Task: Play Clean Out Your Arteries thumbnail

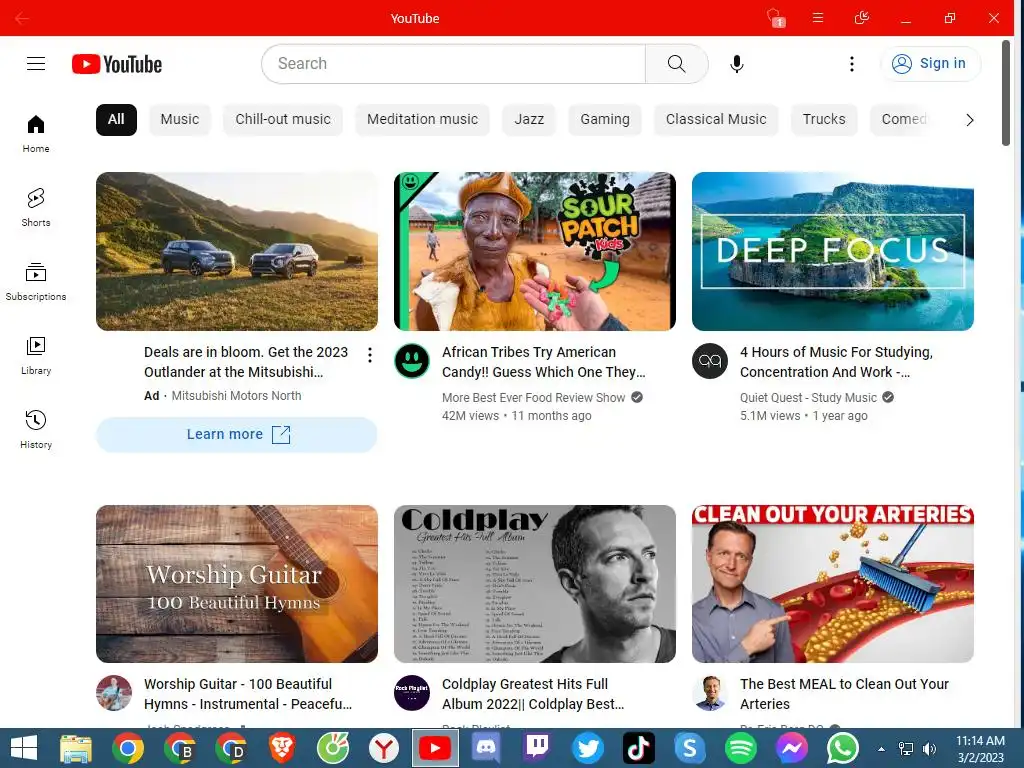Action: pyautogui.click(x=833, y=584)
